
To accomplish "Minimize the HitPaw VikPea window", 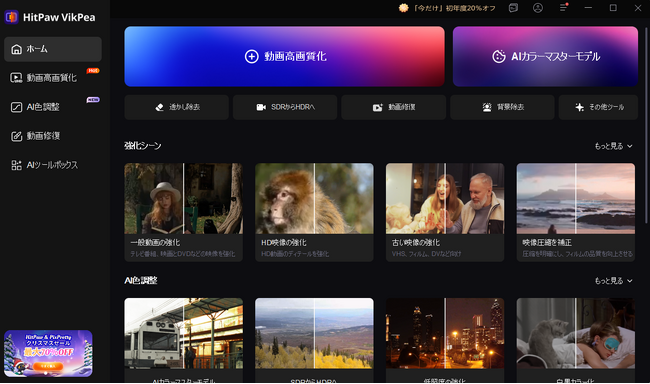I will point(588,8).
